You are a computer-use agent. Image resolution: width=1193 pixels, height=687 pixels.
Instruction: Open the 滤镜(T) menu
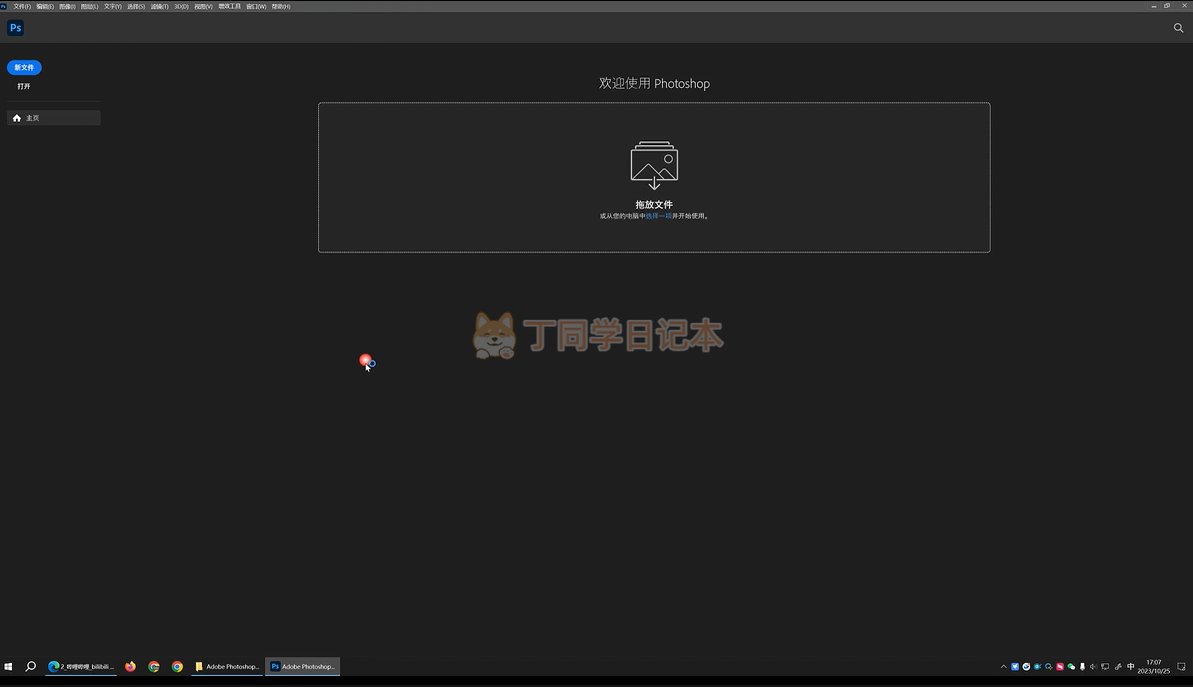[x=160, y=6]
